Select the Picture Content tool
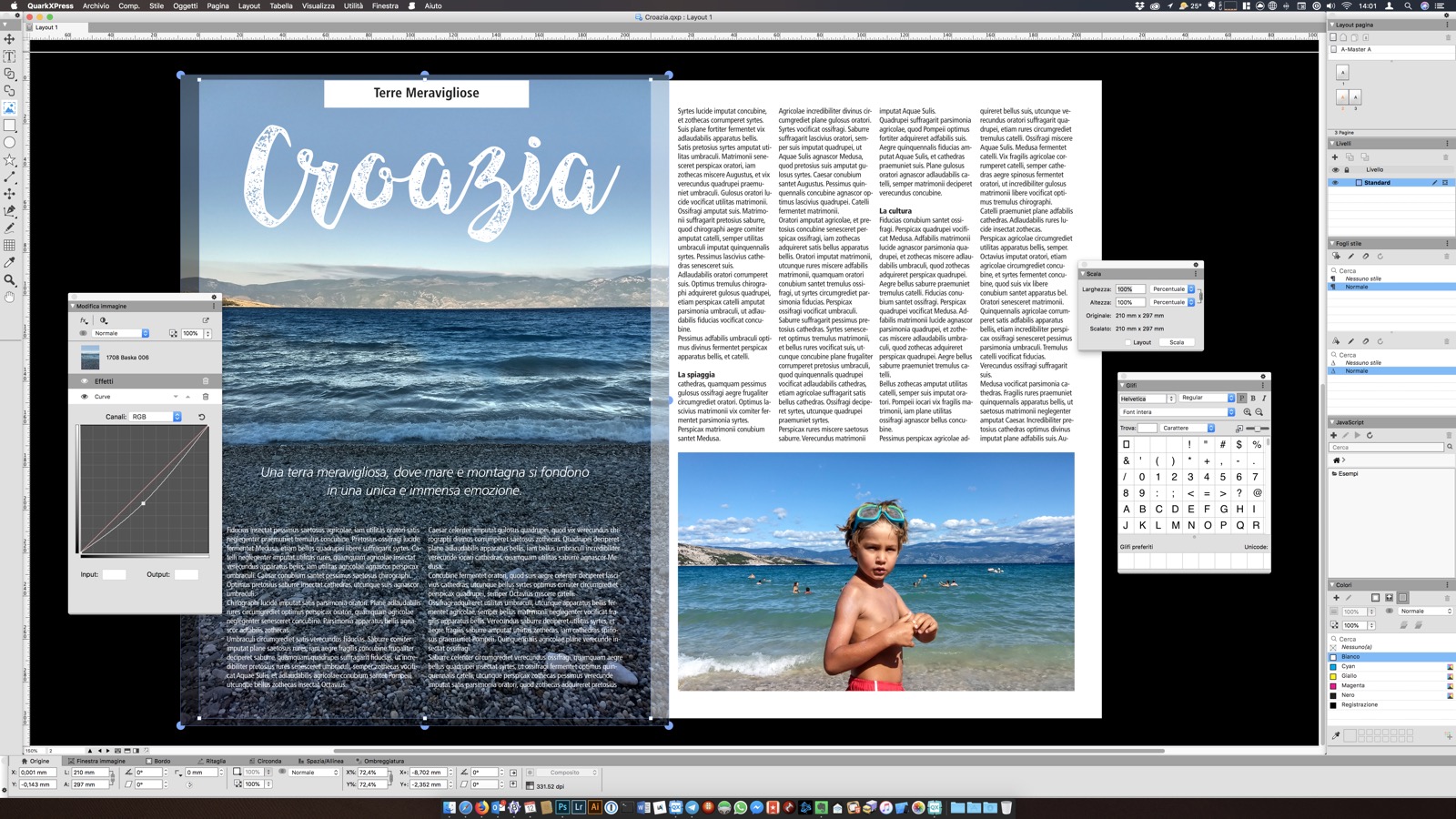This screenshot has width=1456, height=819. (x=10, y=107)
